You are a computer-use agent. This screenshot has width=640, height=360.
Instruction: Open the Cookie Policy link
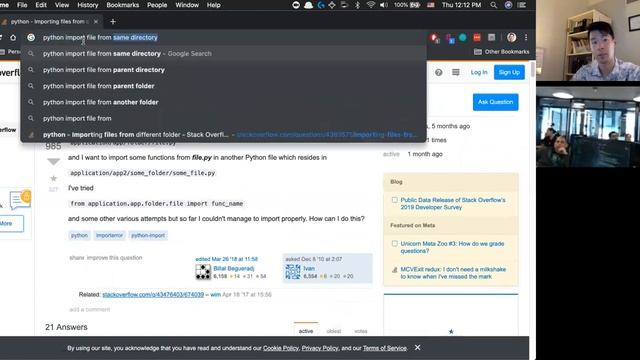click(281, 348)
